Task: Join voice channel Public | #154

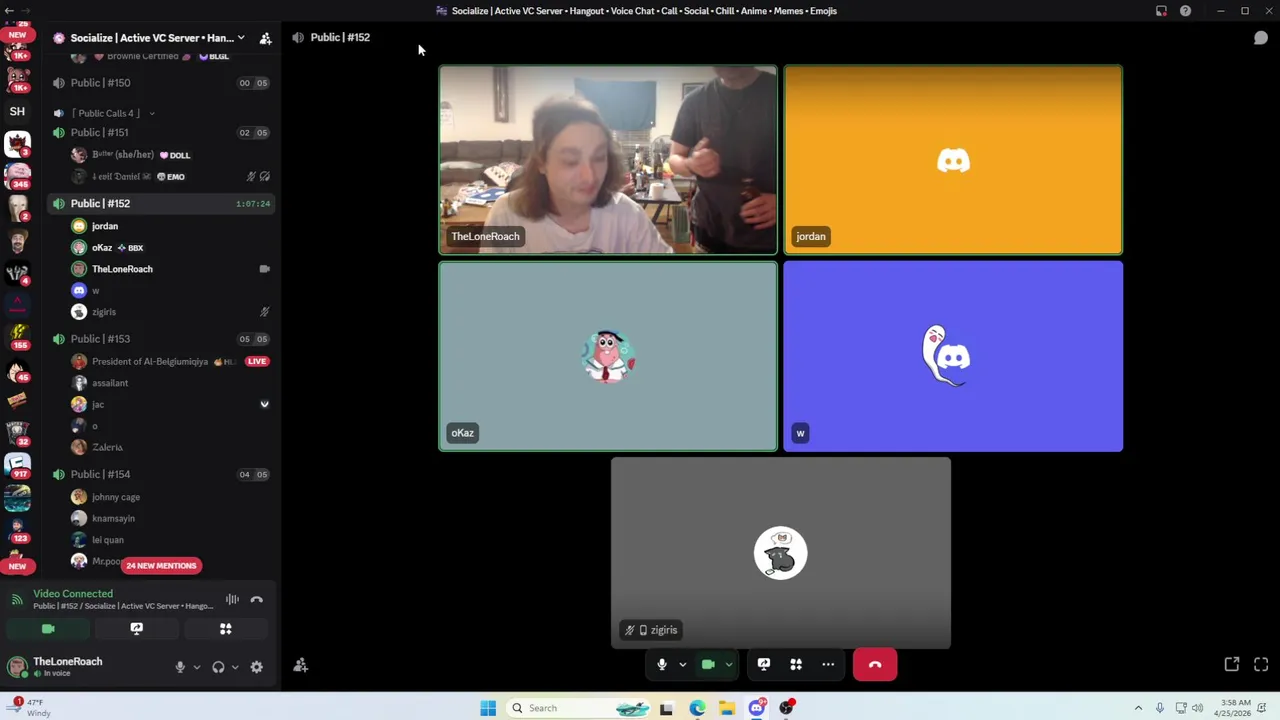Action: pos(161,474)
